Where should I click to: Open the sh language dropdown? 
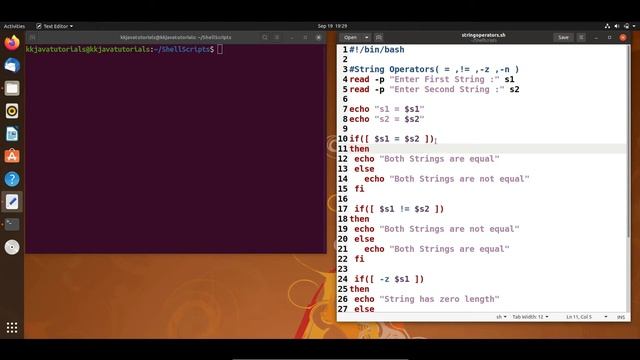[x=501, y=317]
